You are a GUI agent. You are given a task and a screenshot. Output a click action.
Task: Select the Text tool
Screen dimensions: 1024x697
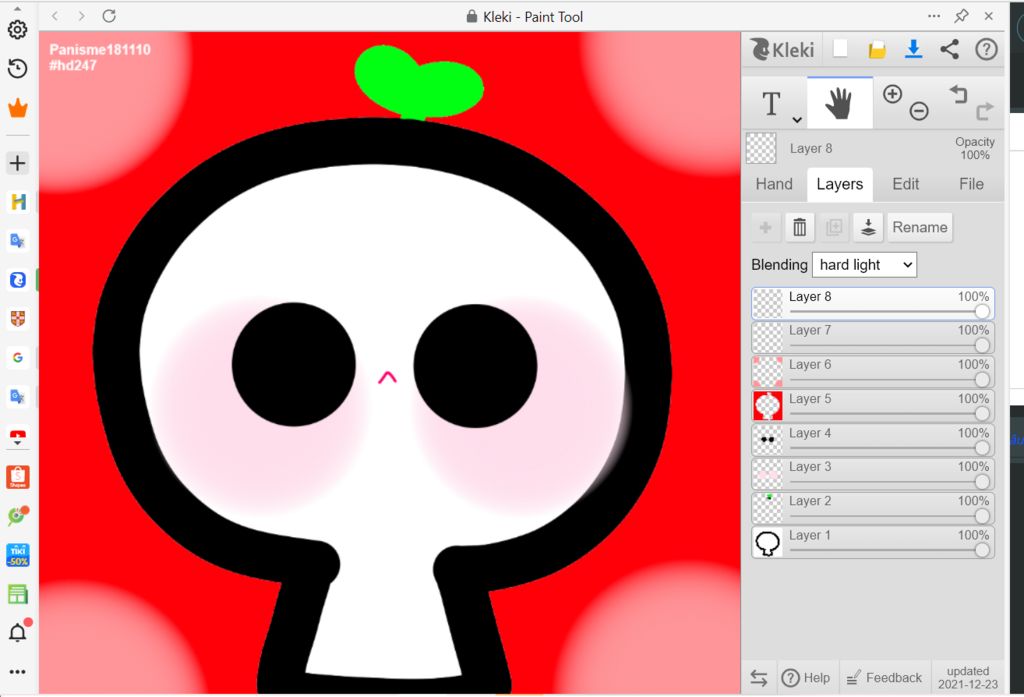tap(771, 103)
